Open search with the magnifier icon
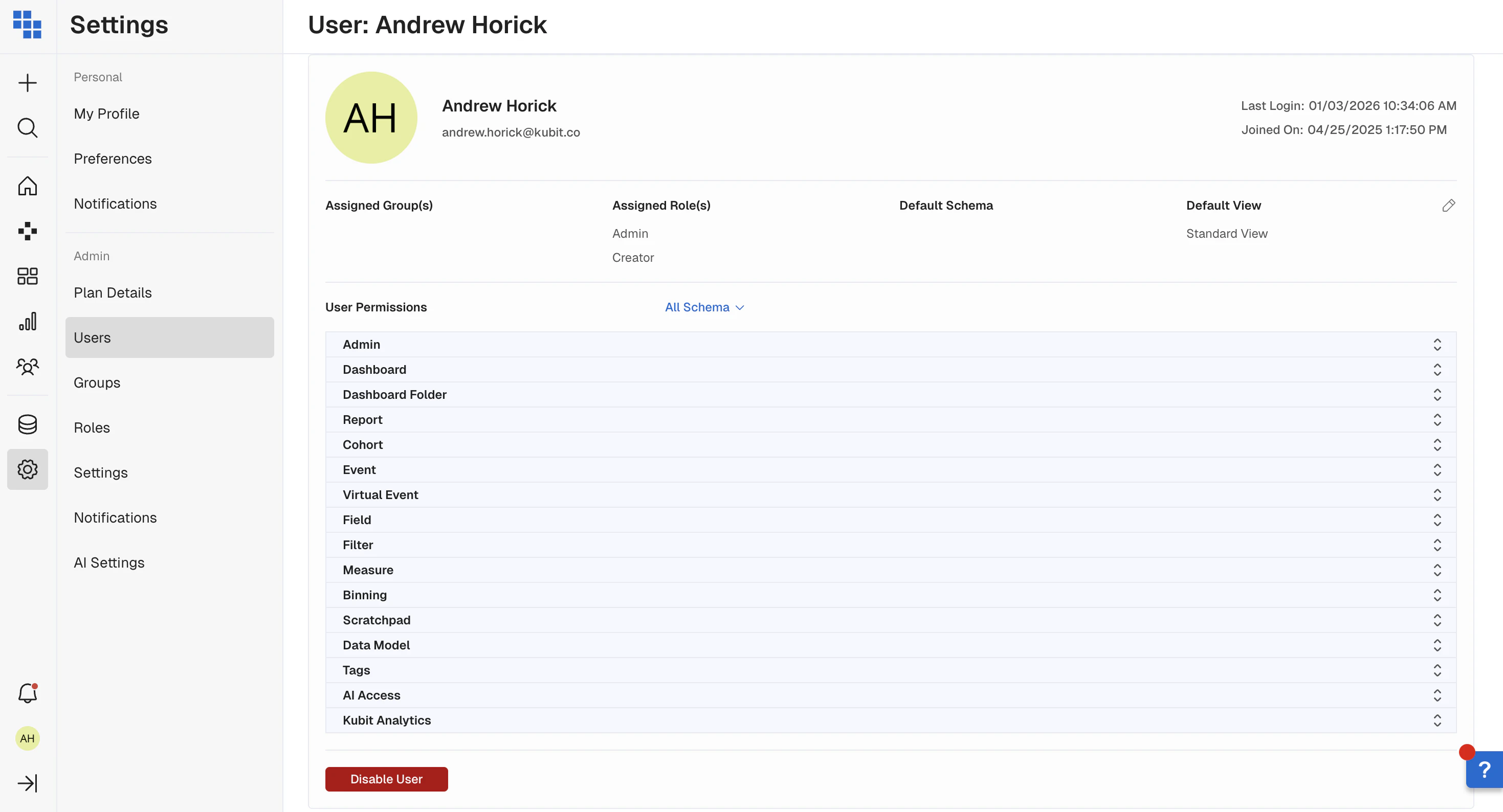This screenshot has width=1503, height=812. coord(28,128)
